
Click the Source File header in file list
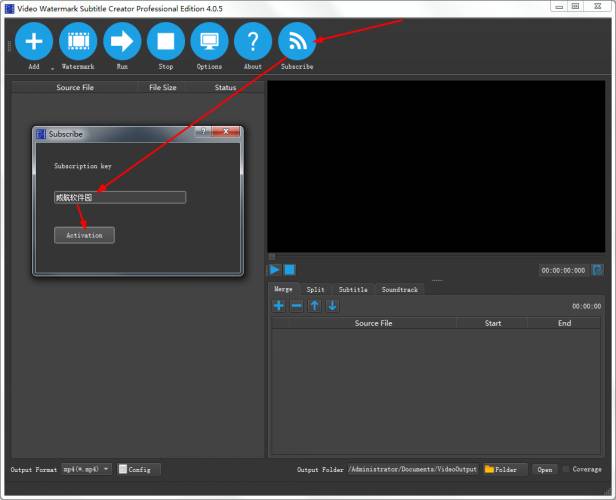click(x=75, y=88)
